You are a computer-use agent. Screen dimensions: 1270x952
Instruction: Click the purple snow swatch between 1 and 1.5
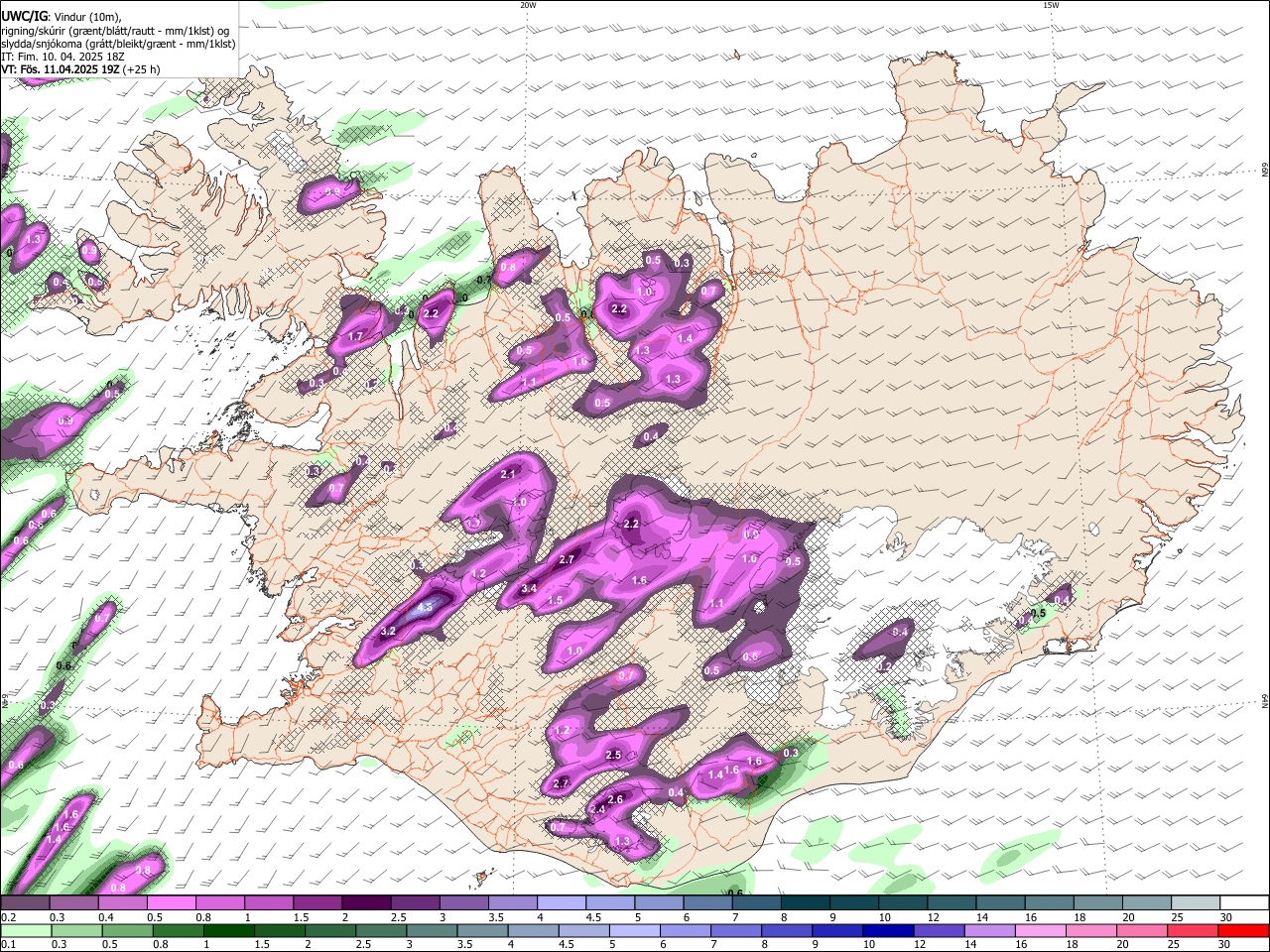[x=269, y=902]
